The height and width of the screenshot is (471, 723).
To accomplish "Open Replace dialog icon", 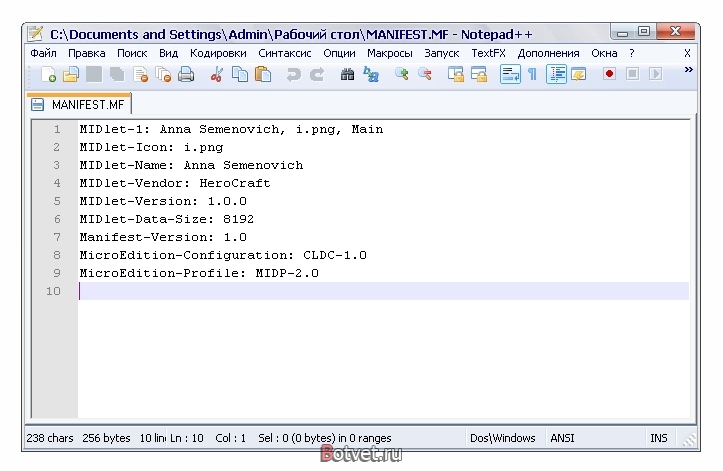I will point(371,74).
